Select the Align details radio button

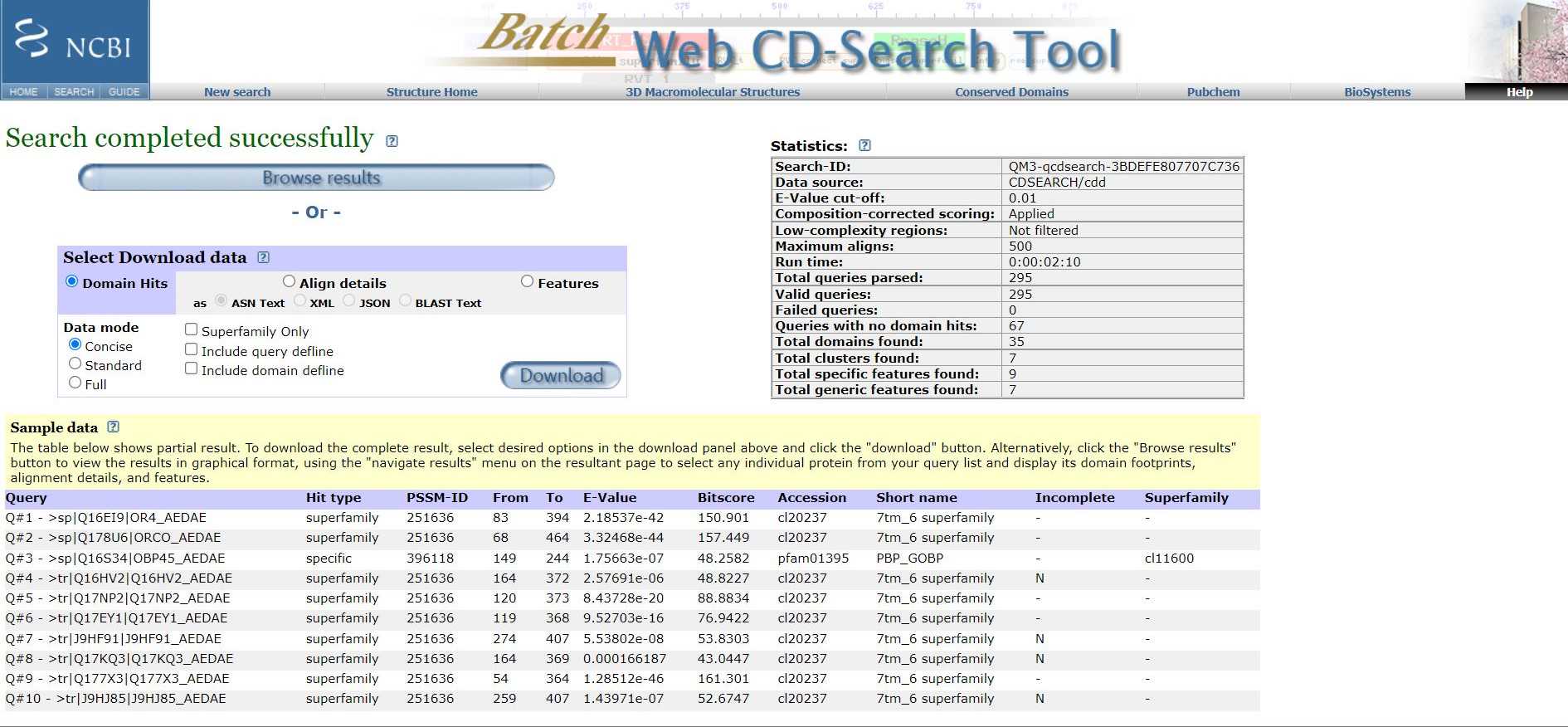(x=289, y=281)
